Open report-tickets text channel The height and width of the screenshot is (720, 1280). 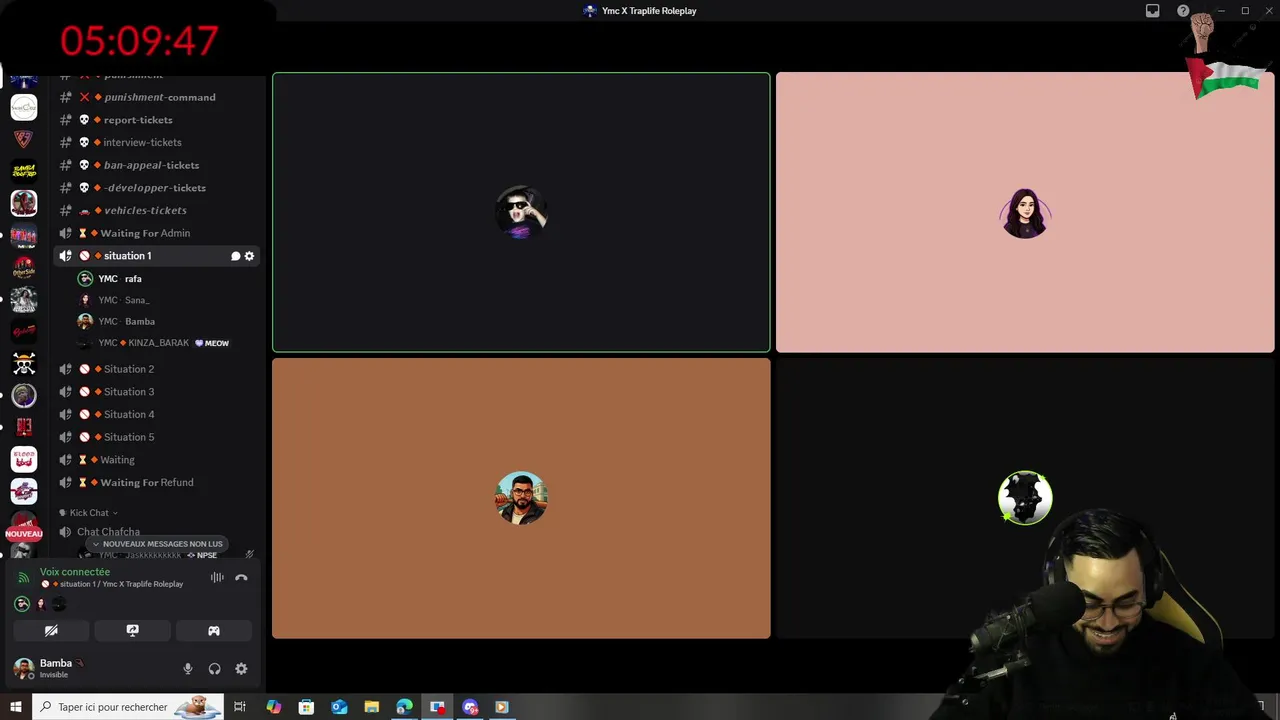pos(158,120)
